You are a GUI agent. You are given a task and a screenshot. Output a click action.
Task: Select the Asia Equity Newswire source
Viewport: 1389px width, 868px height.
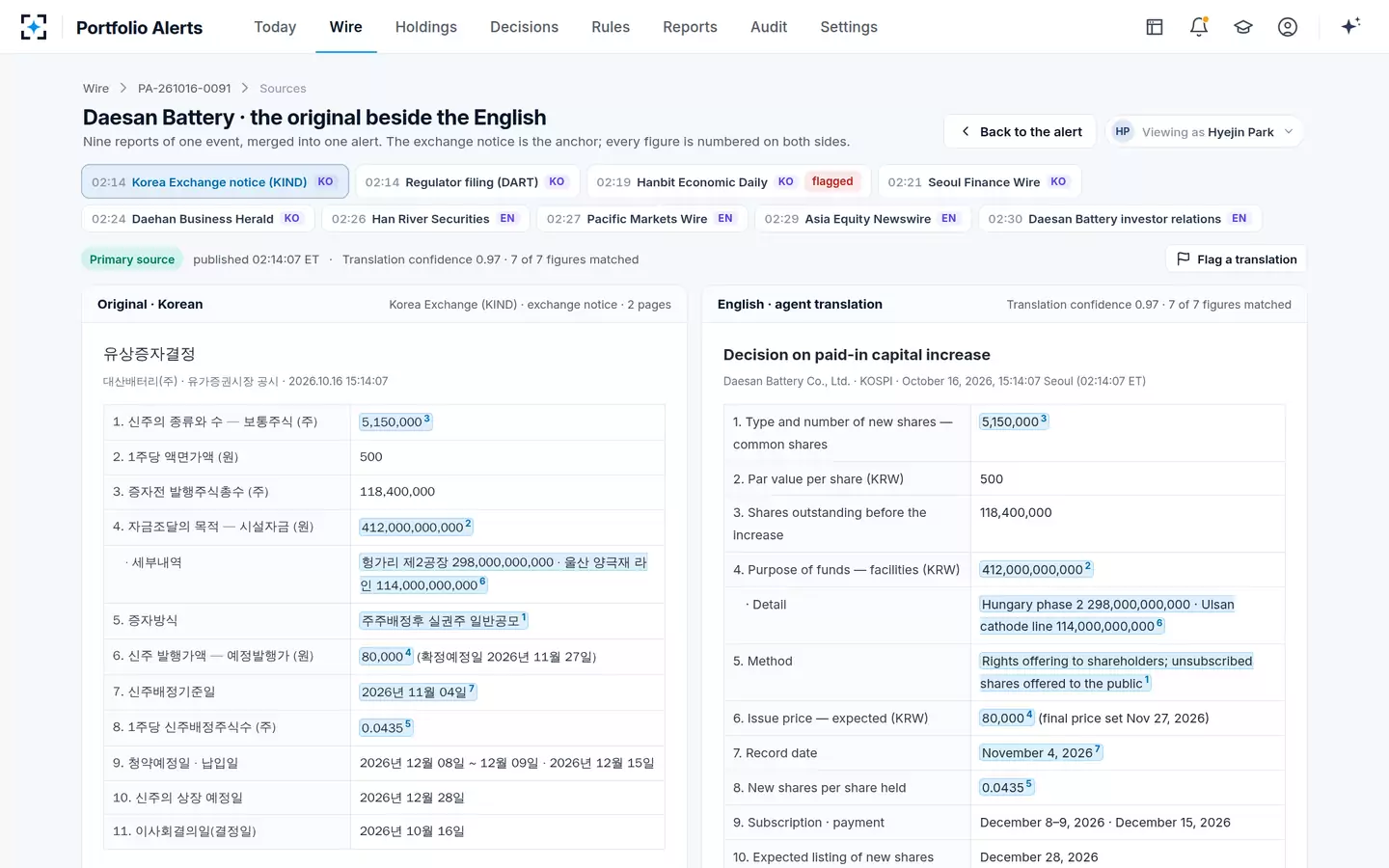pos(862,218)
